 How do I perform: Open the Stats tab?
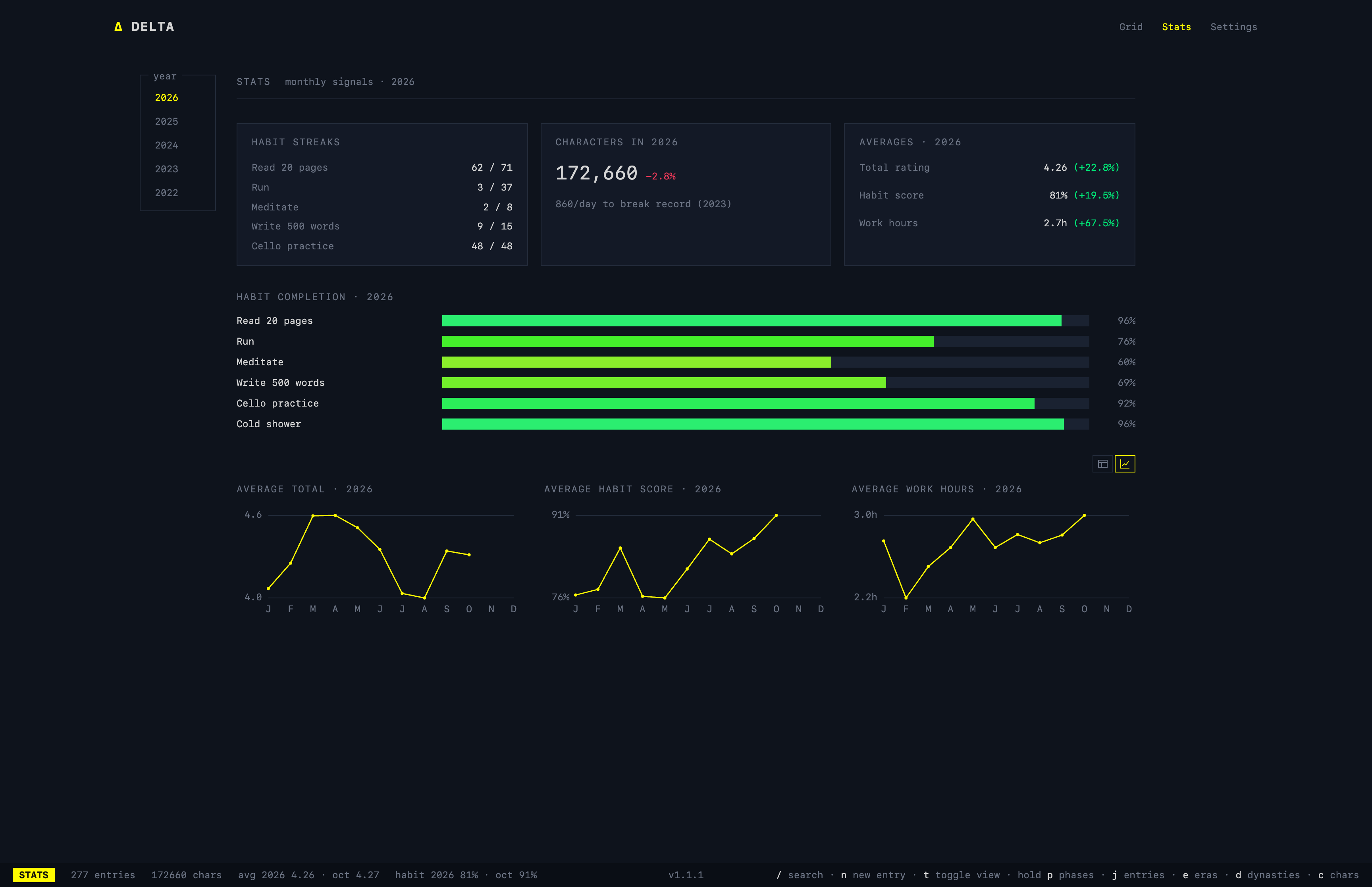tap(1176, 27)
